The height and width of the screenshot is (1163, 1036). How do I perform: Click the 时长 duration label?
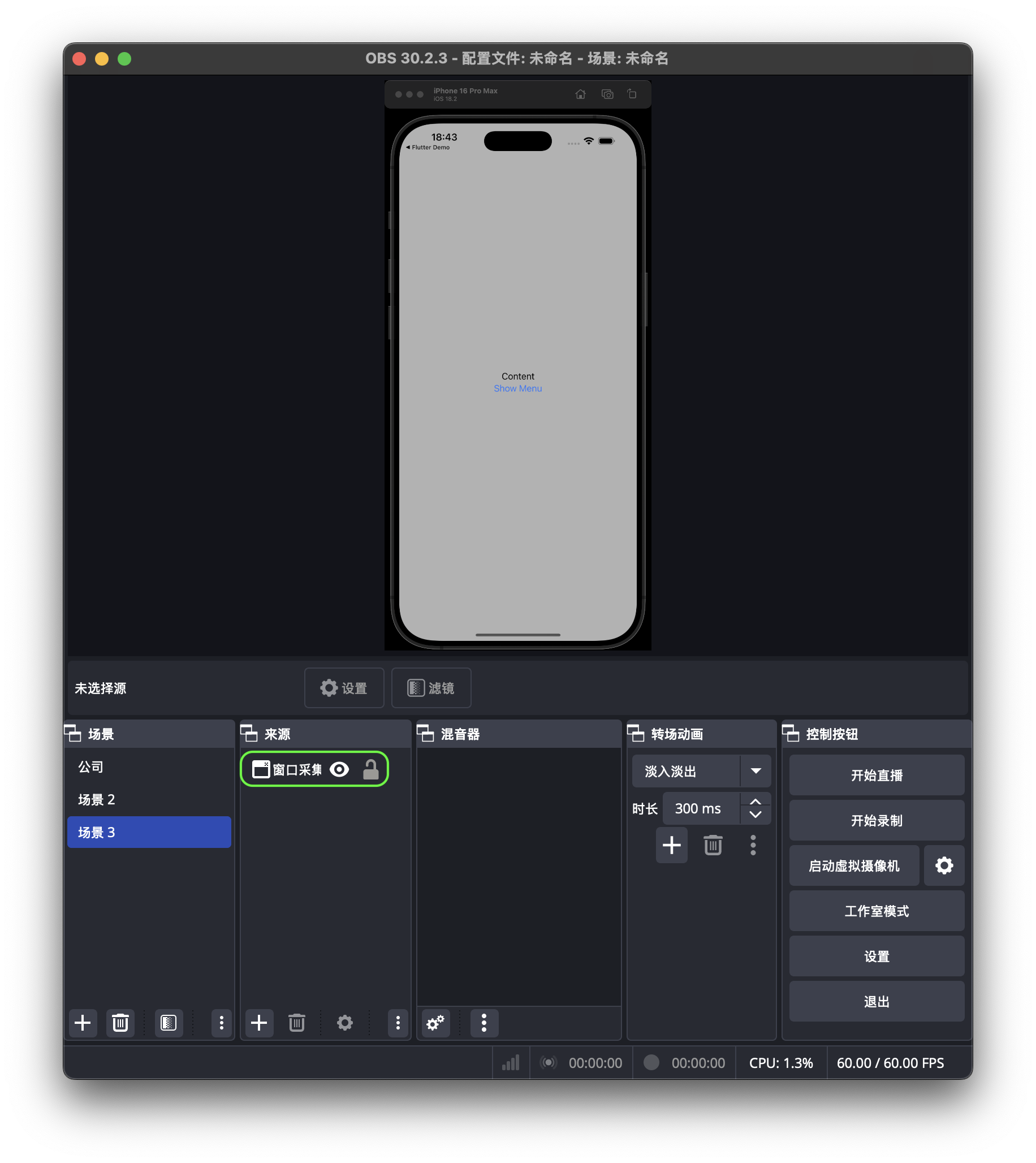coord(644,809)
